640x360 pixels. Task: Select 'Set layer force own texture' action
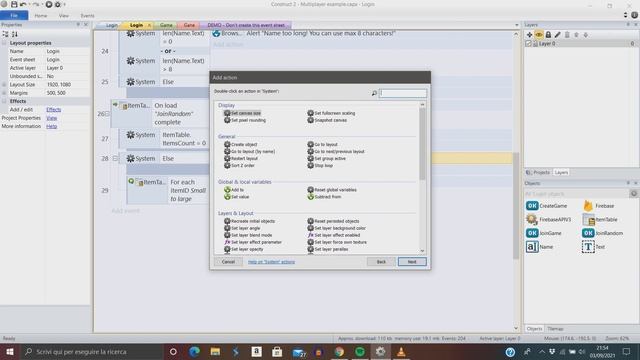tap(337, 242)
